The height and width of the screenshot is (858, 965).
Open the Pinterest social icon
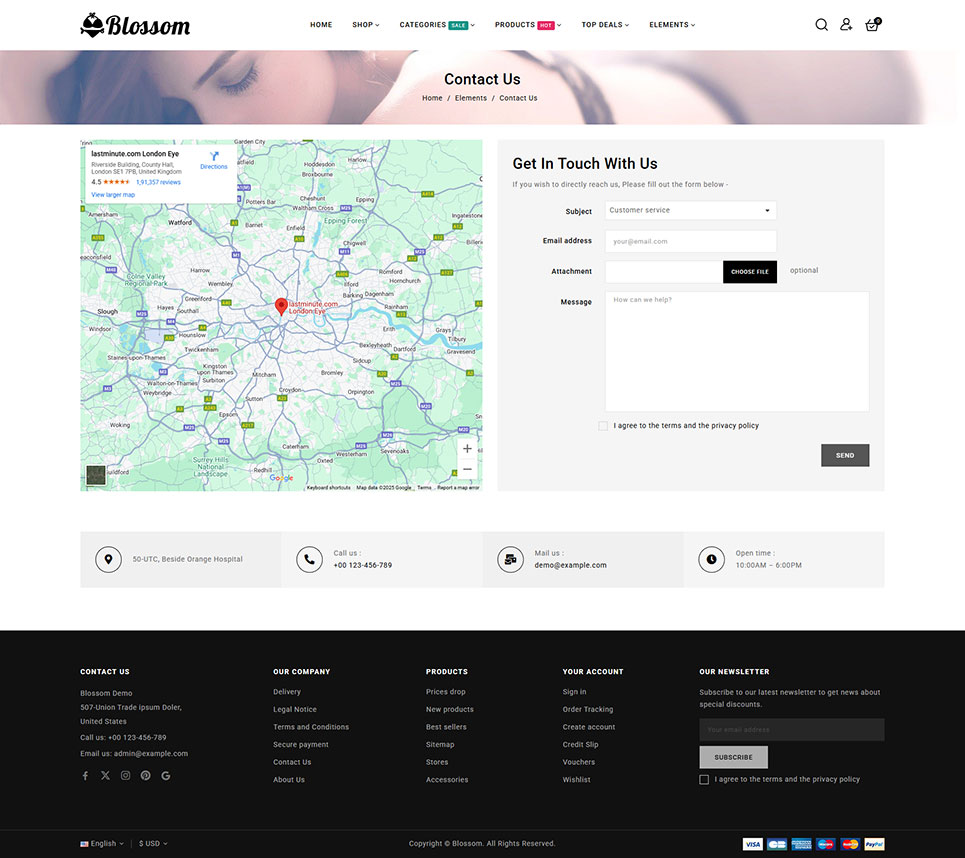pos(145,775)
